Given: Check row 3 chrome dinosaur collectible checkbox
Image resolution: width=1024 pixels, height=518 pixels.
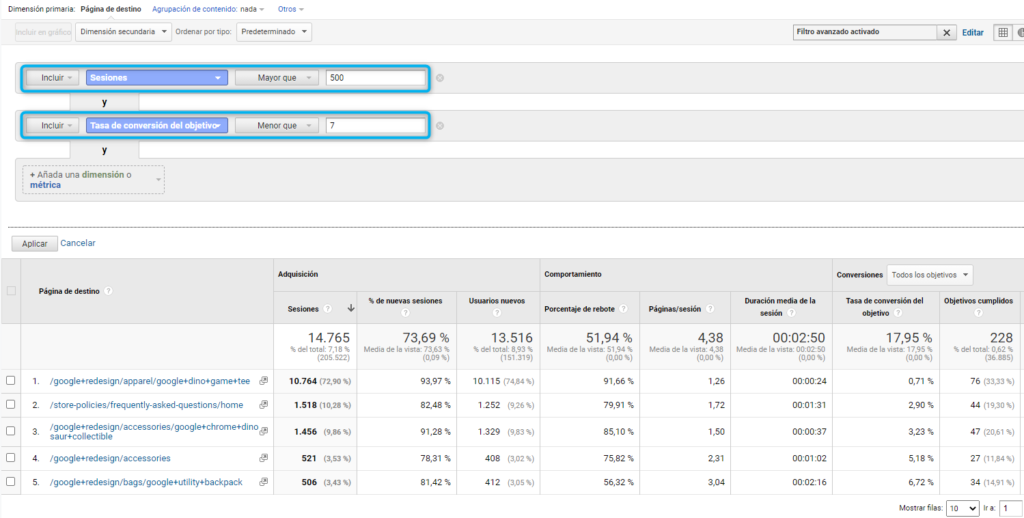Looking at the screenshot, I should click(x=10, y=432).
